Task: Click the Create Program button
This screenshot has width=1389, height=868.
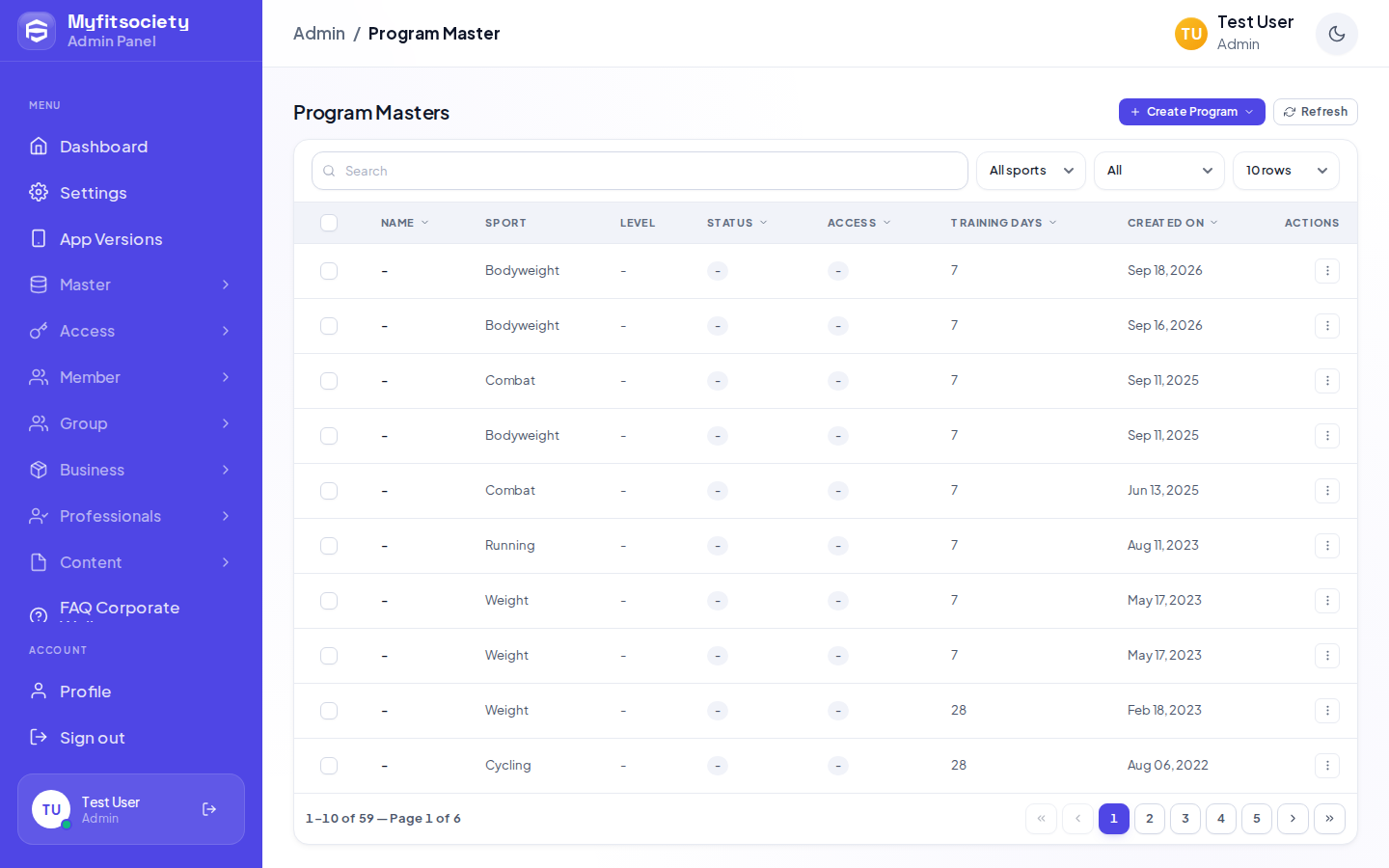Action: (1192, 112)
